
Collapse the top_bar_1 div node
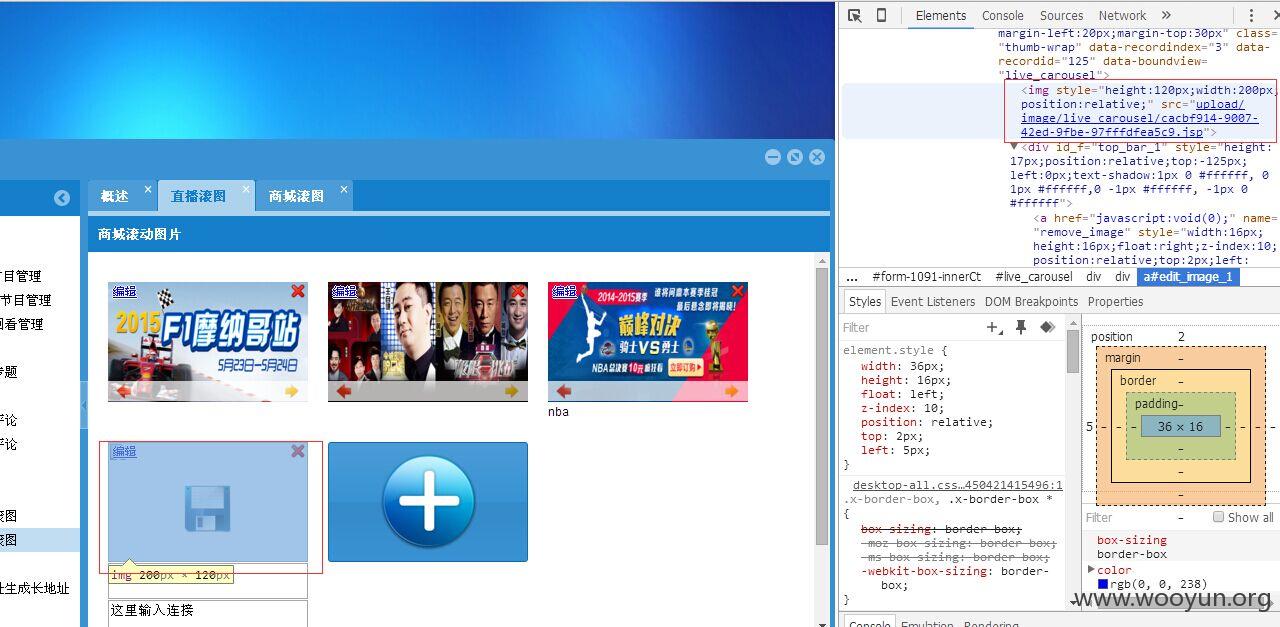pos(1014,147)
